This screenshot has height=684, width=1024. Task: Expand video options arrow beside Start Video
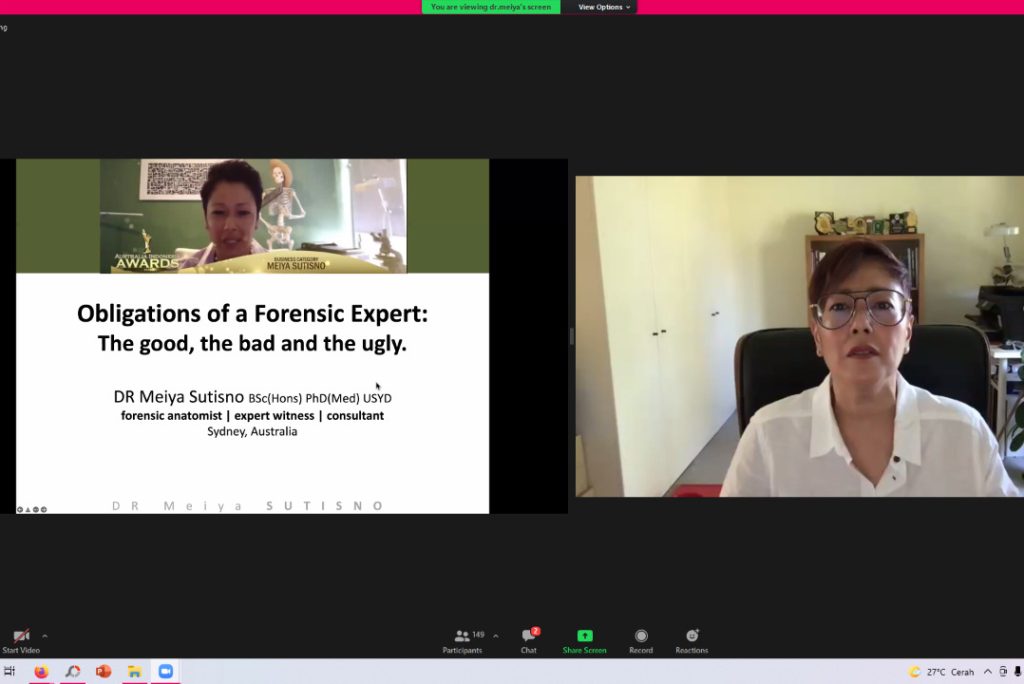point(44,636)
